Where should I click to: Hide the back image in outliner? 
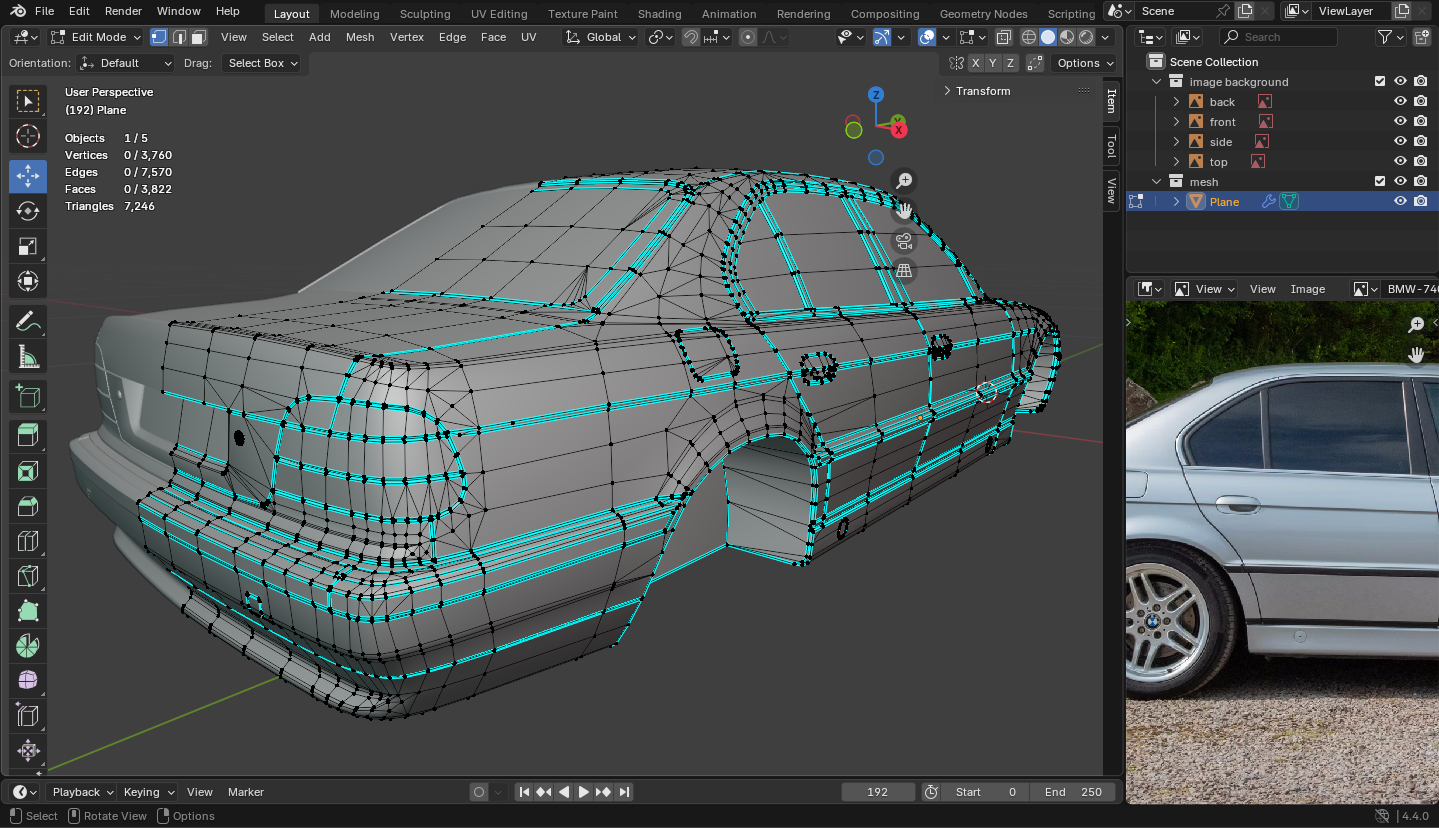coord(1400,102)
